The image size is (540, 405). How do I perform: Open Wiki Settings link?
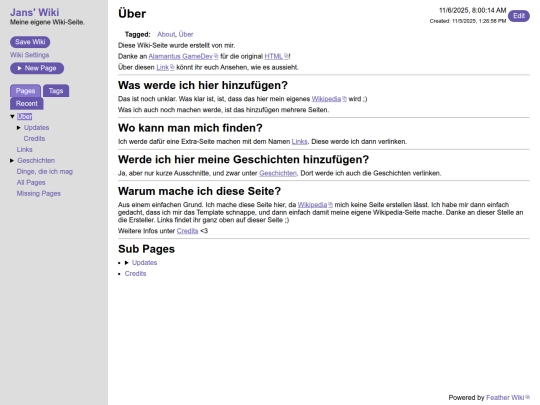click(29, 55)
